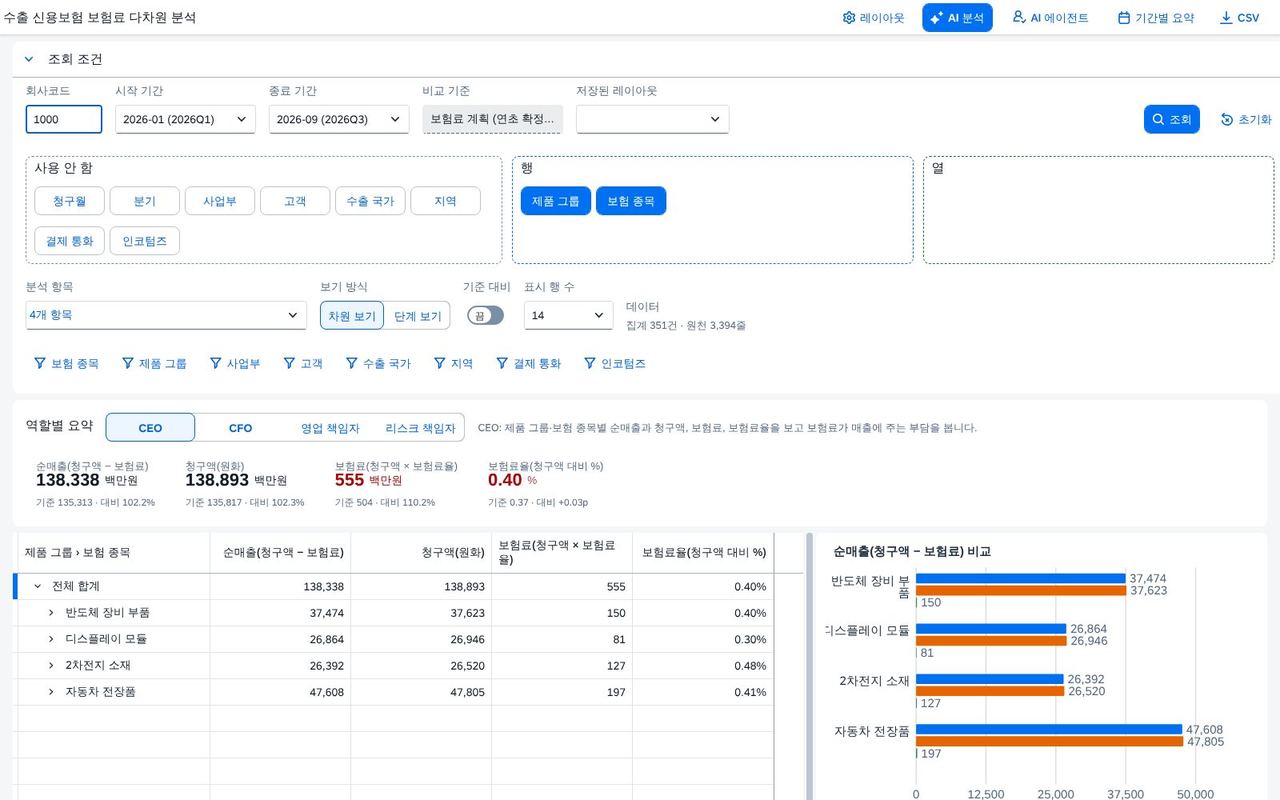
Task: Select the 분기 dimension chip
Action: [145, 201]
